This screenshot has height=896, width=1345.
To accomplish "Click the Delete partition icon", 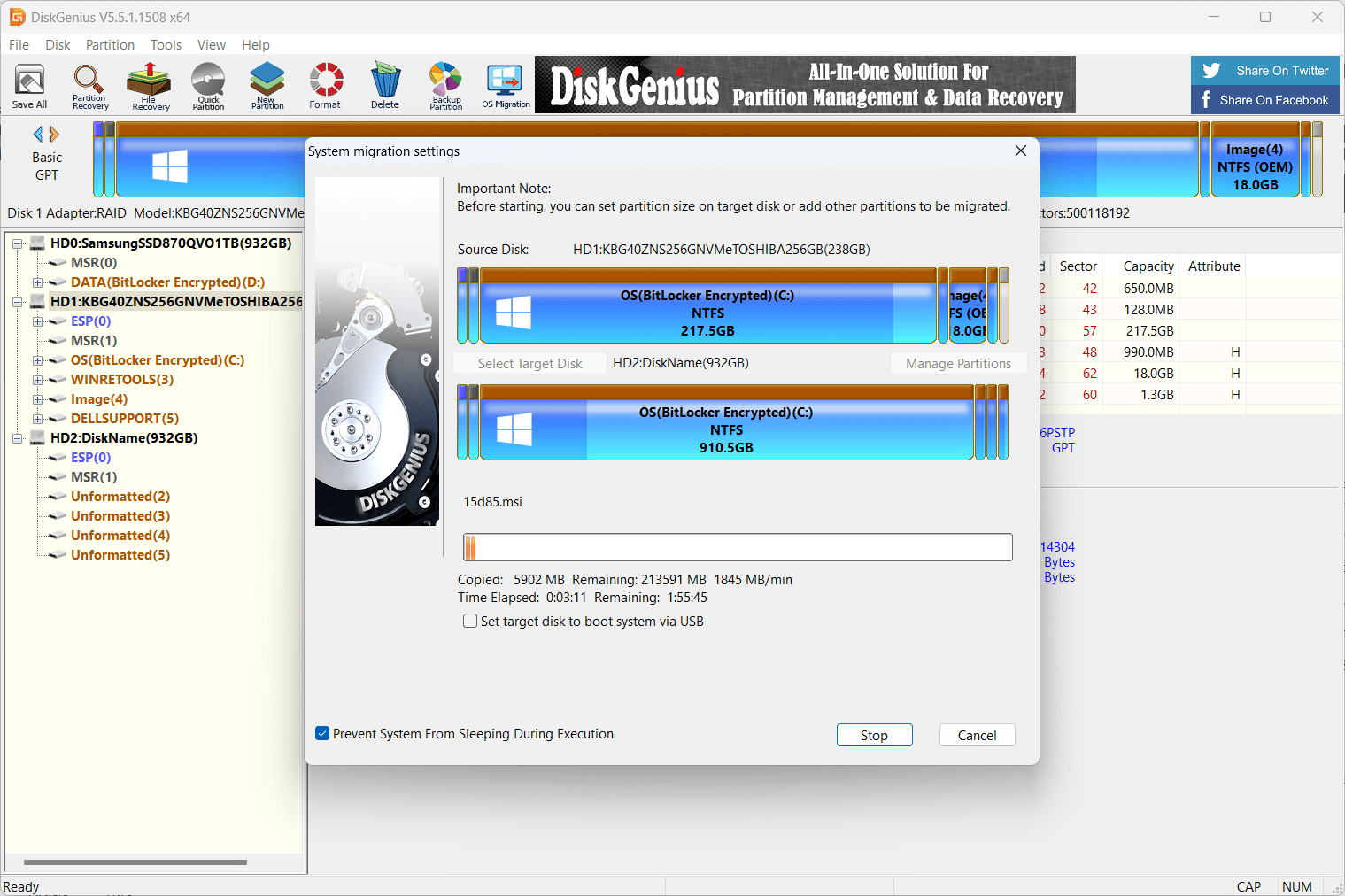I will 384,86.
